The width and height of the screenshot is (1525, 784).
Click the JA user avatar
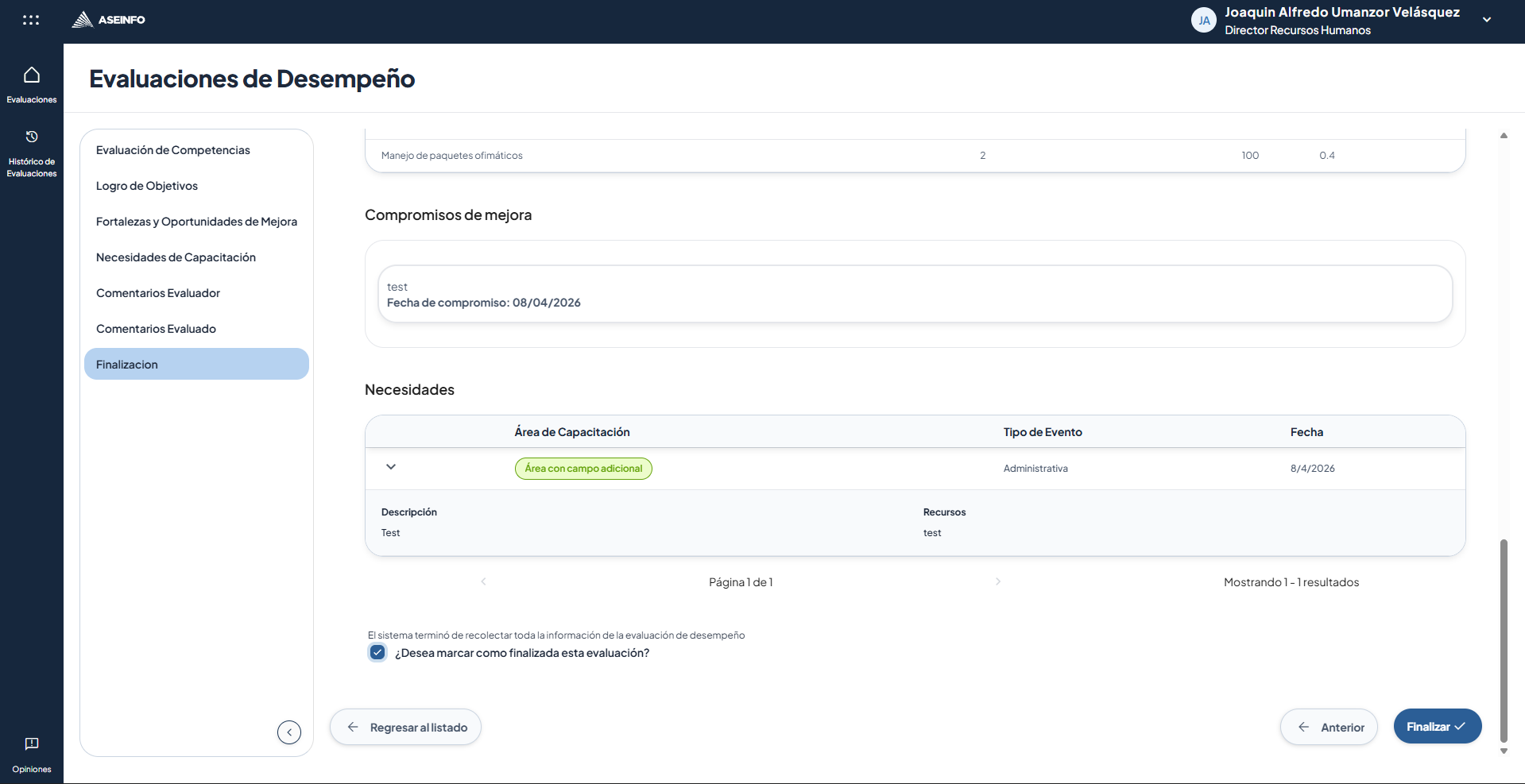pyautogui.click(x=1204, y=21)
